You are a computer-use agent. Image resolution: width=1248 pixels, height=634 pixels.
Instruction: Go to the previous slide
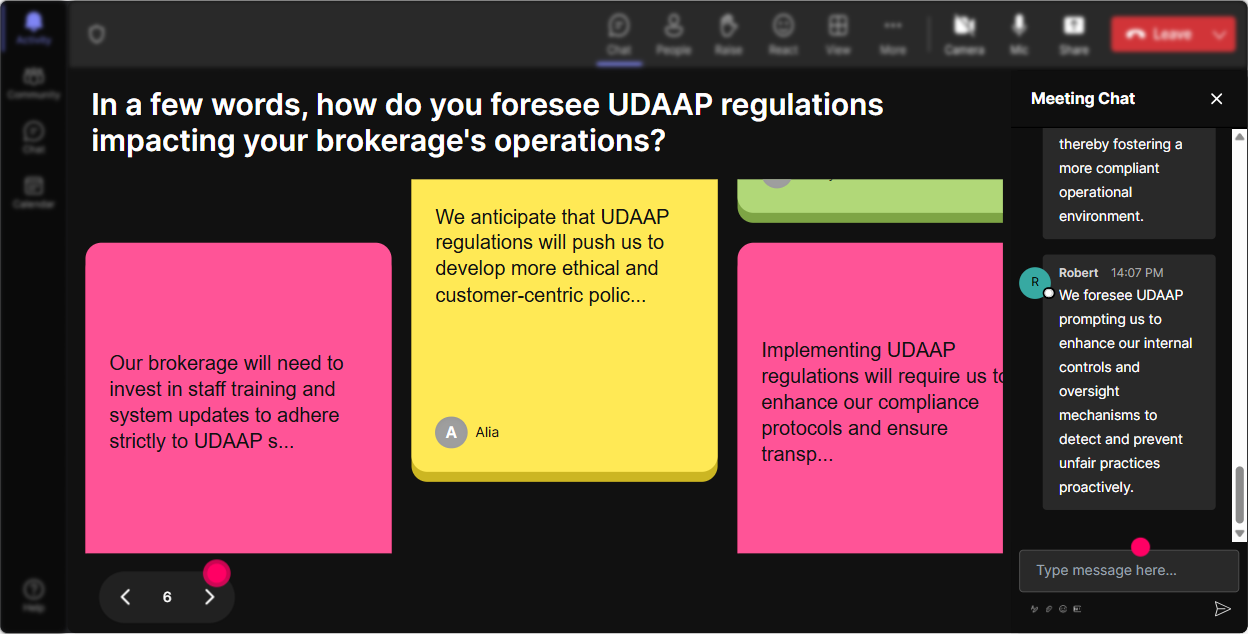click(x=126, y=597)
